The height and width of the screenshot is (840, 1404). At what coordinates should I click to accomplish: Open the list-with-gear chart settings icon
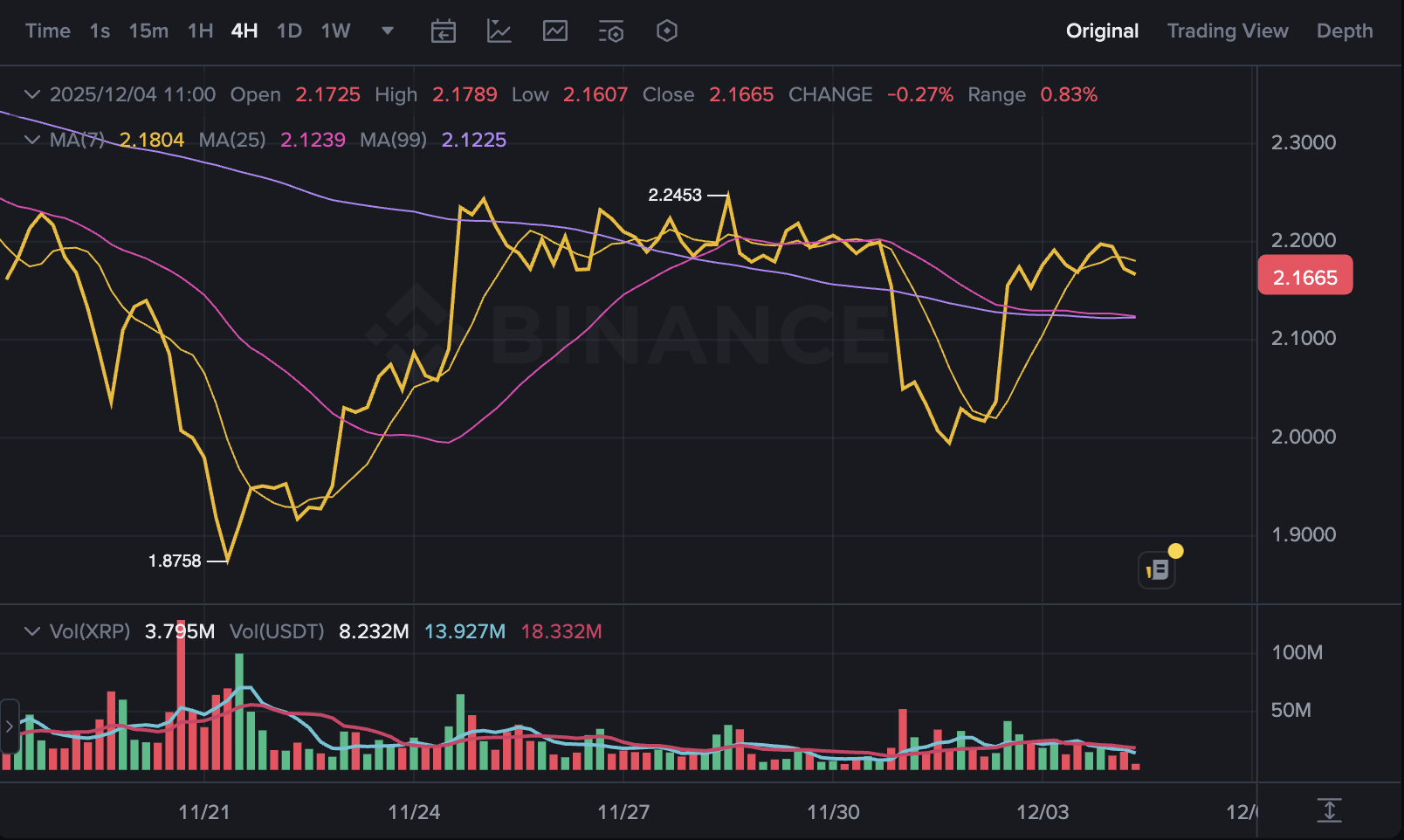click(x=611, y=31)
